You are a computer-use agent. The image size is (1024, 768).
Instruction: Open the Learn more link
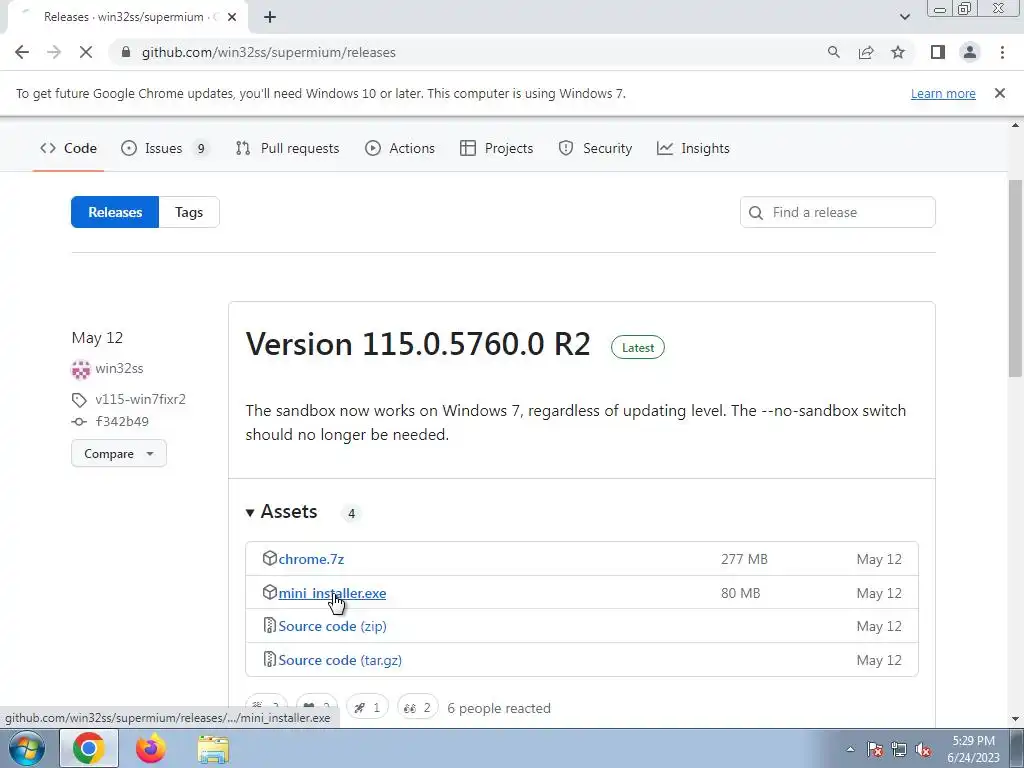pyautogui.click(x=943, y=93)
